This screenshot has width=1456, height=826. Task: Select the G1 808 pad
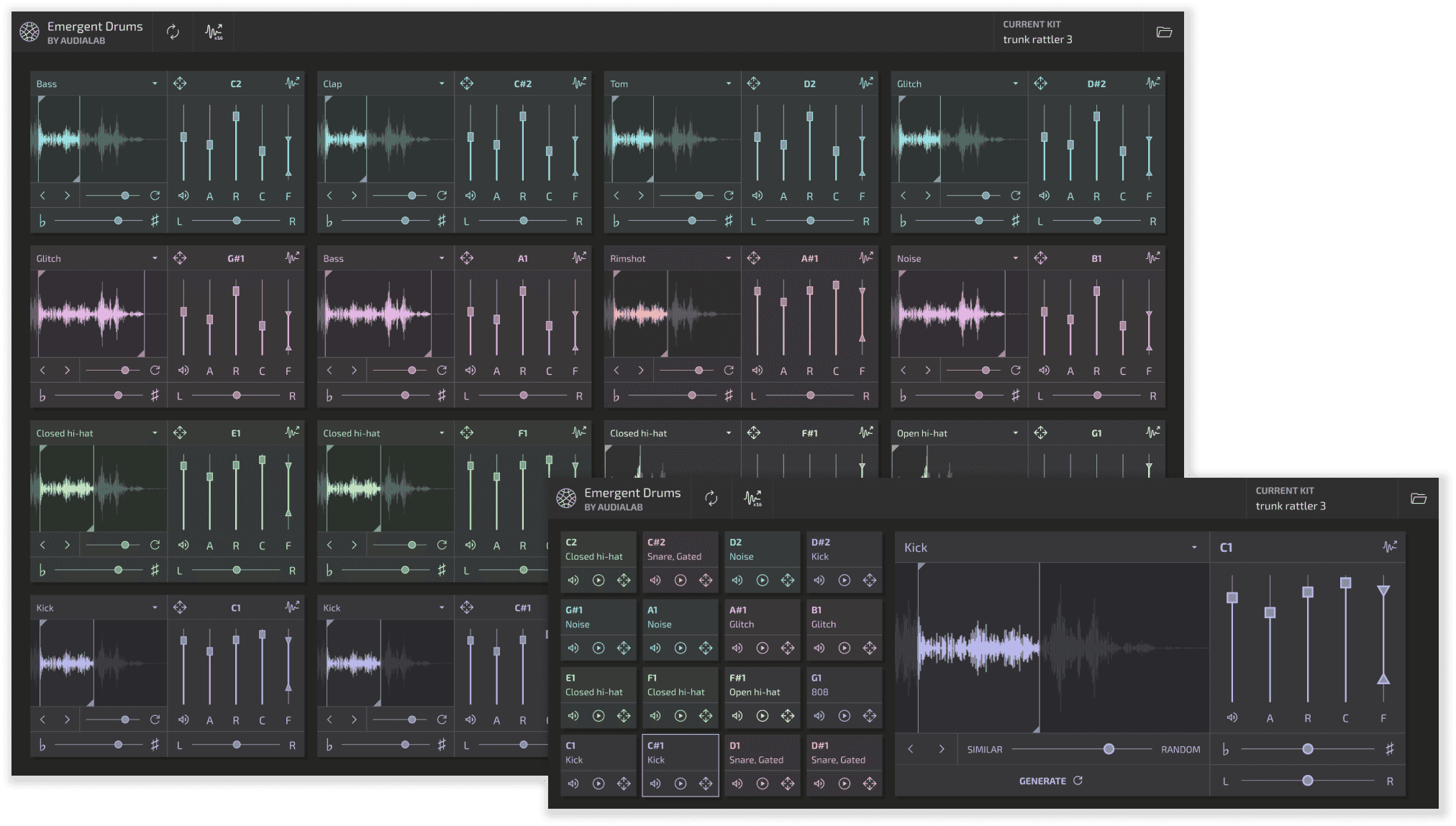click(x=844, y=685)
